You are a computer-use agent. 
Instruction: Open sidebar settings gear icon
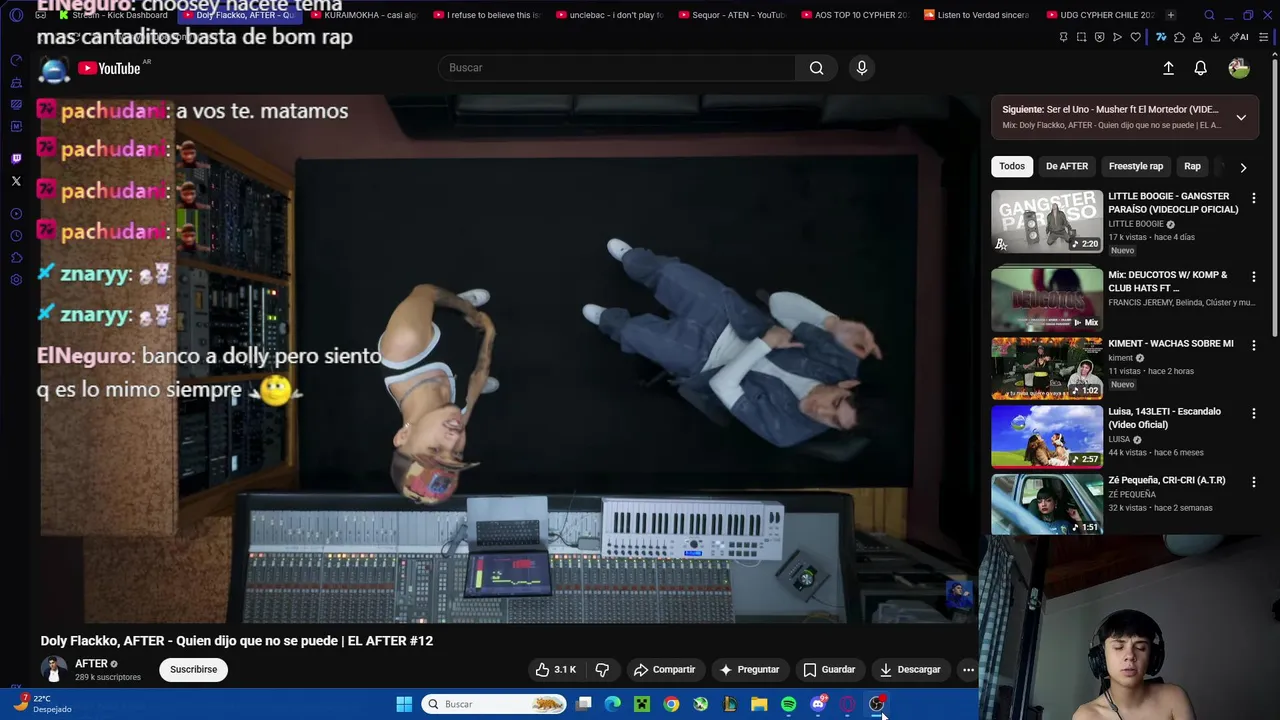(x=16, y=280)
